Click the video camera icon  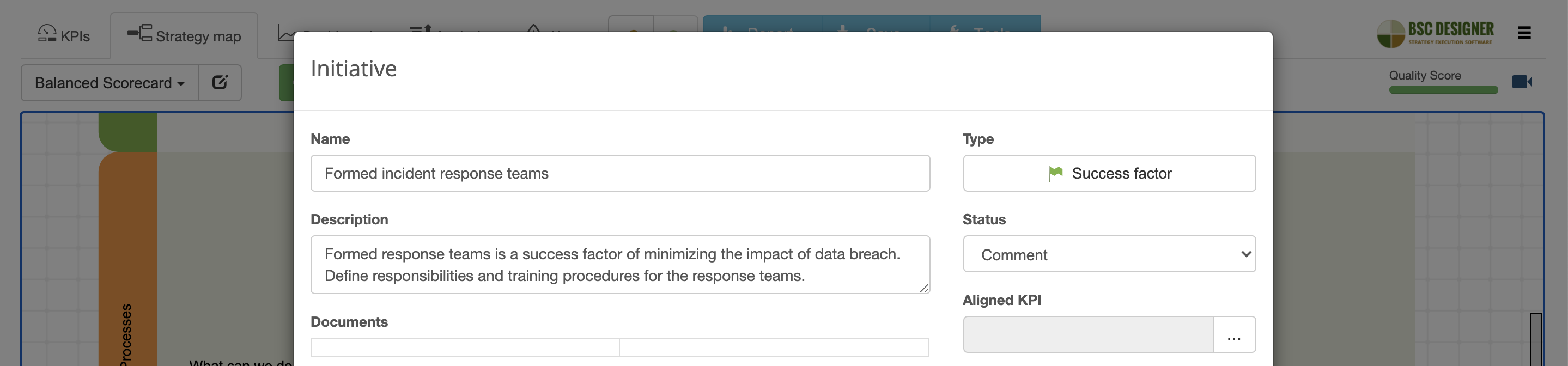pyautogui.click(x=1522, y=82)
